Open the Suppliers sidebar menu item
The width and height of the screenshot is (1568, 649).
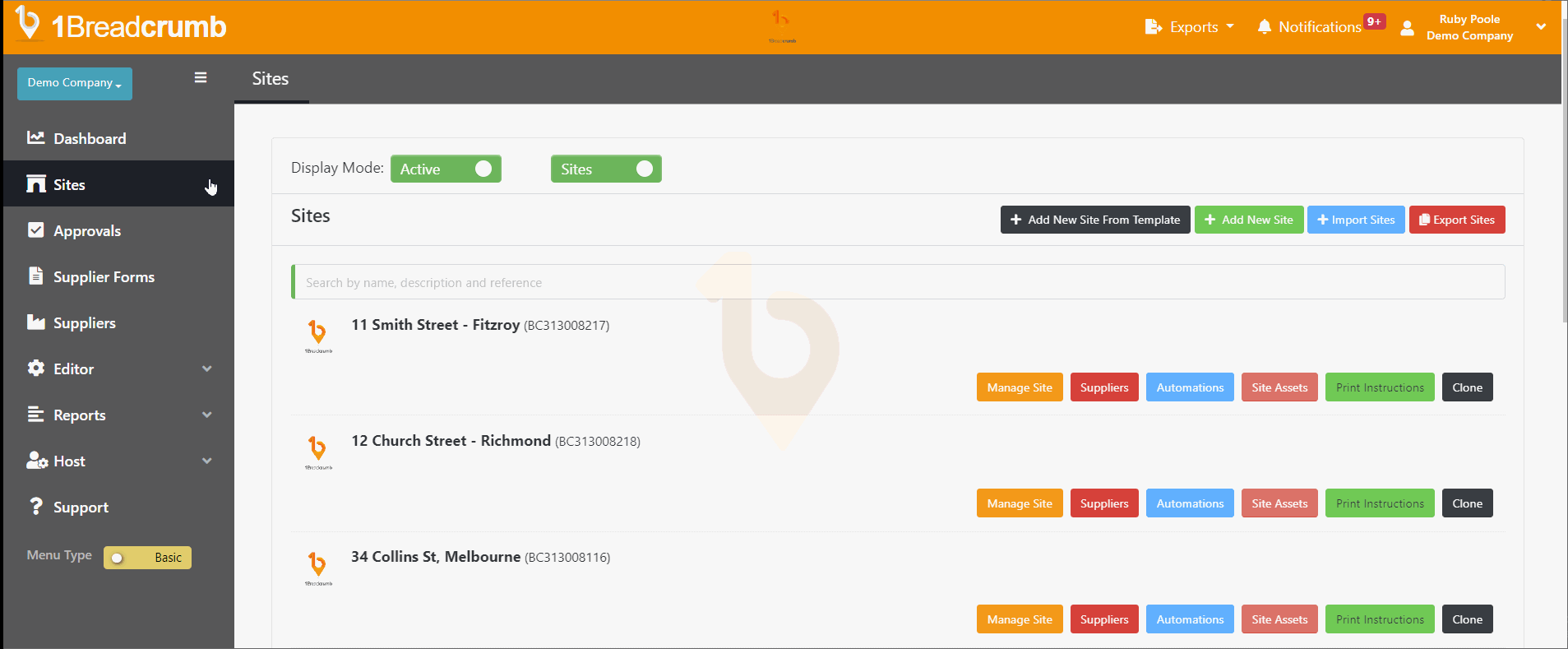coord(84,323)
